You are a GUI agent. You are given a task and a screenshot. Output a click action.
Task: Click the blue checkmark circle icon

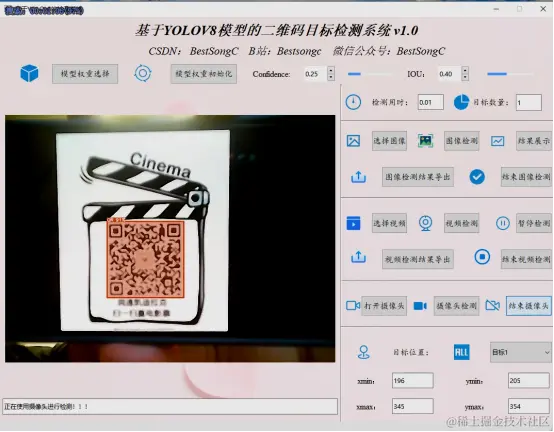pos(477,177)
